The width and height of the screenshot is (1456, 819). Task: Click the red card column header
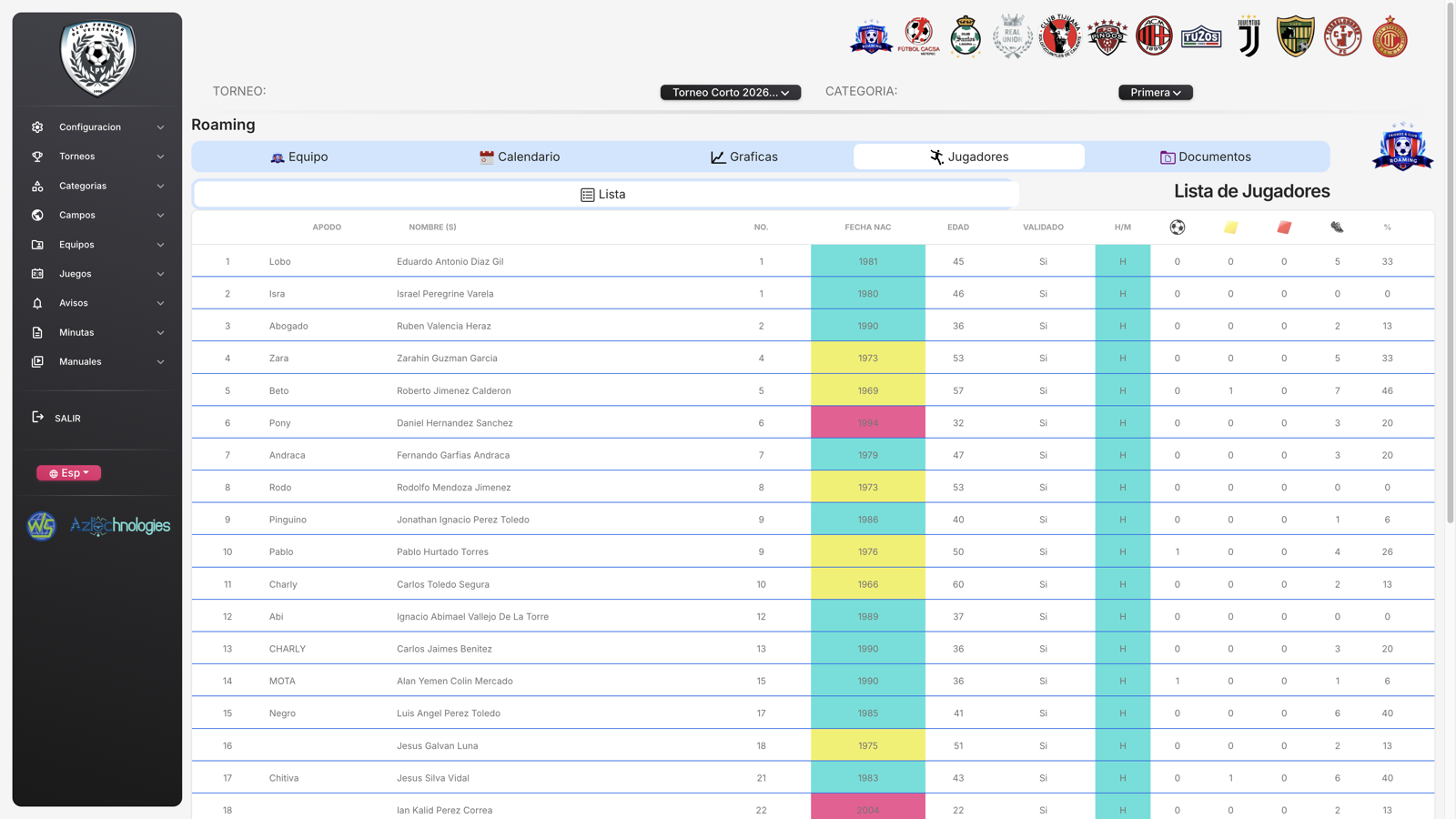(1284, 227)
